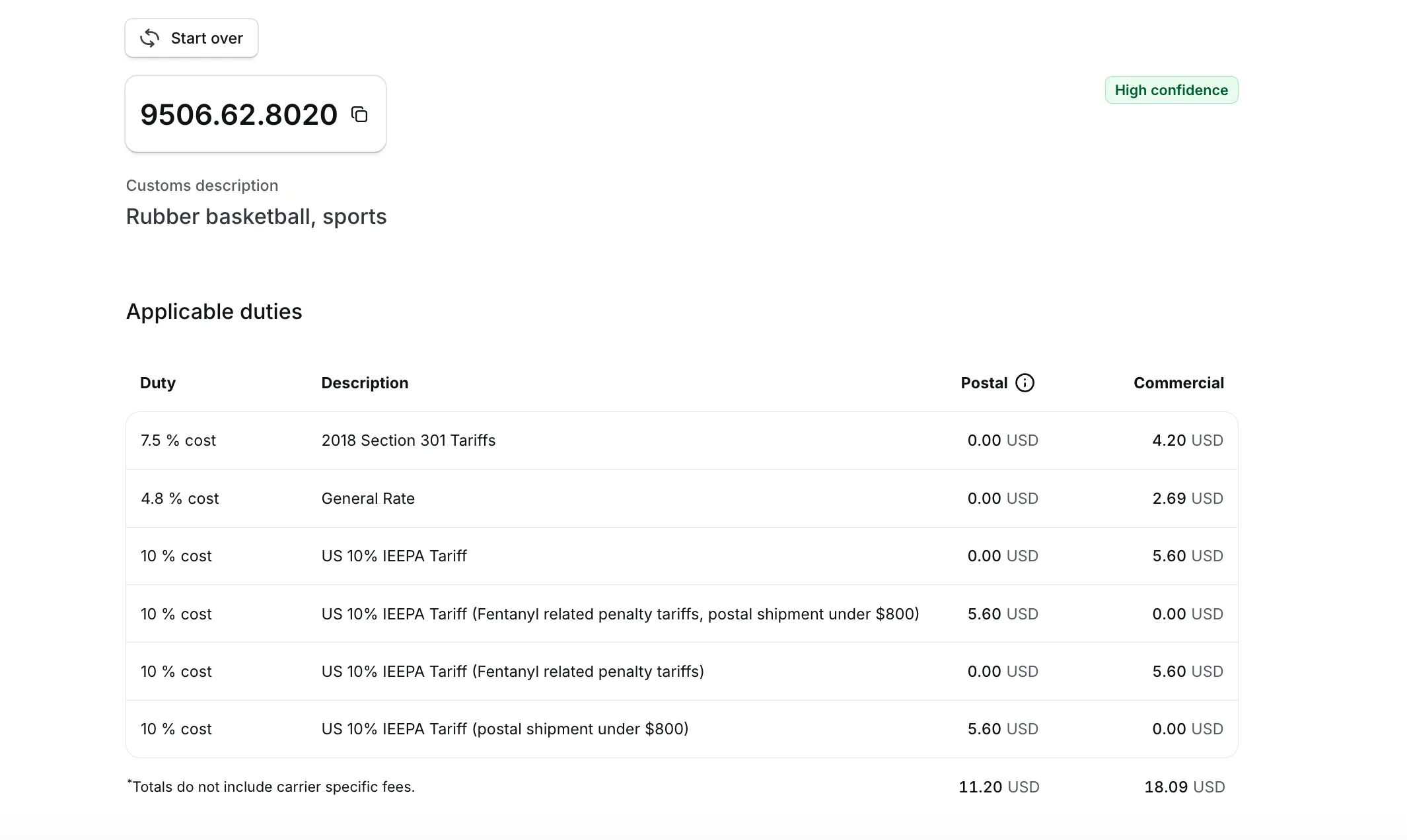Click the Postal column header
The image size is (1407, 840).
(984, 383)
